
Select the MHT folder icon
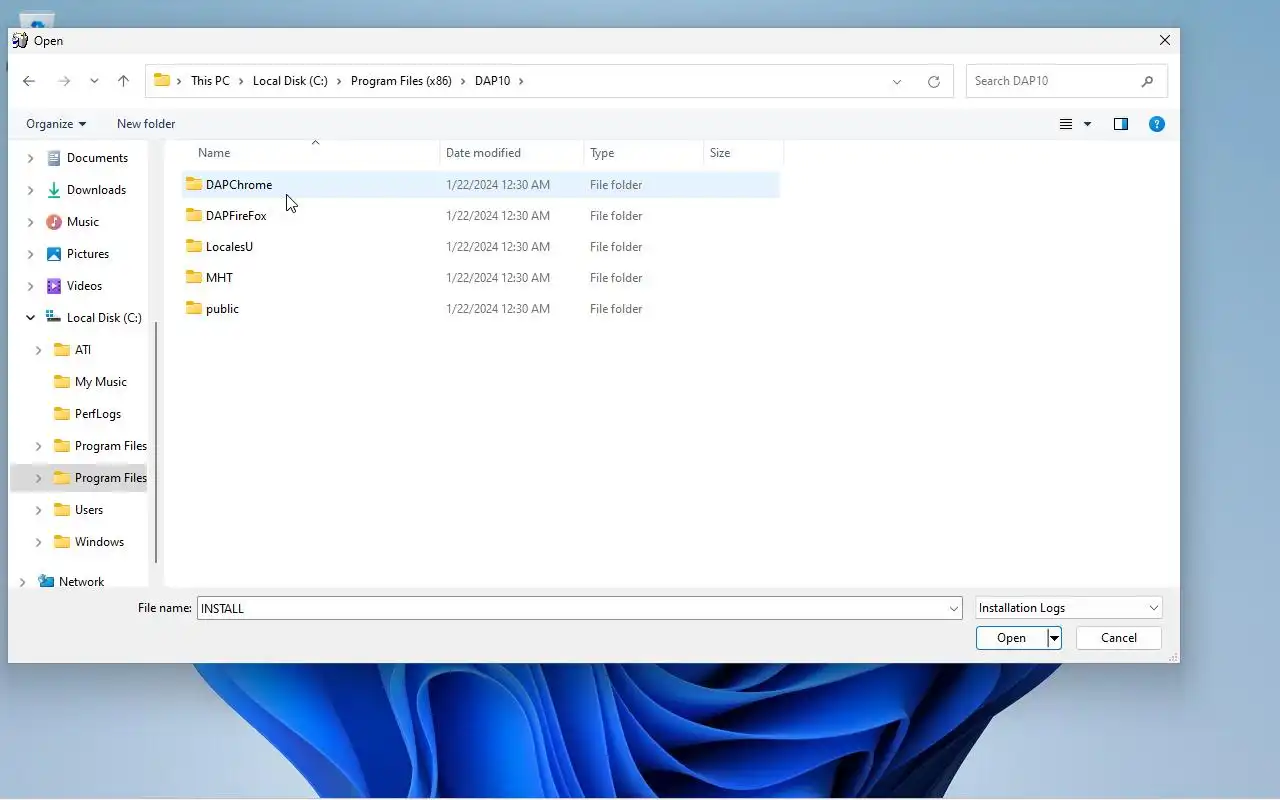click(x=194, y=277)
